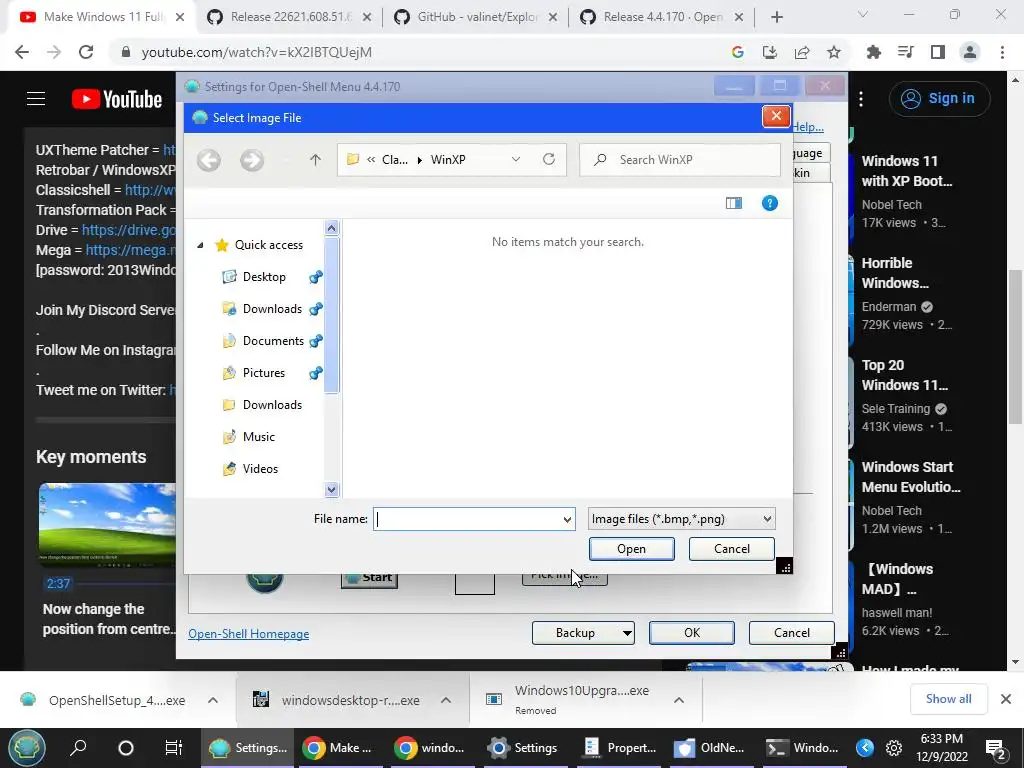Open the Chrome extensions puzzle icon
Image resolution: width=1024 pixels, height=768 pixels.
(874, 52)
